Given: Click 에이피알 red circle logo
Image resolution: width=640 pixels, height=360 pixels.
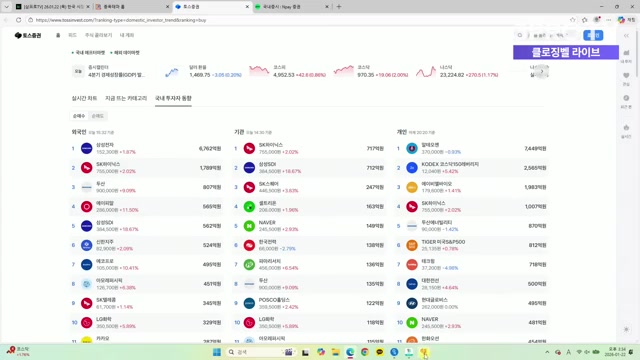Looking at the screenshot, I should (87, 207).
